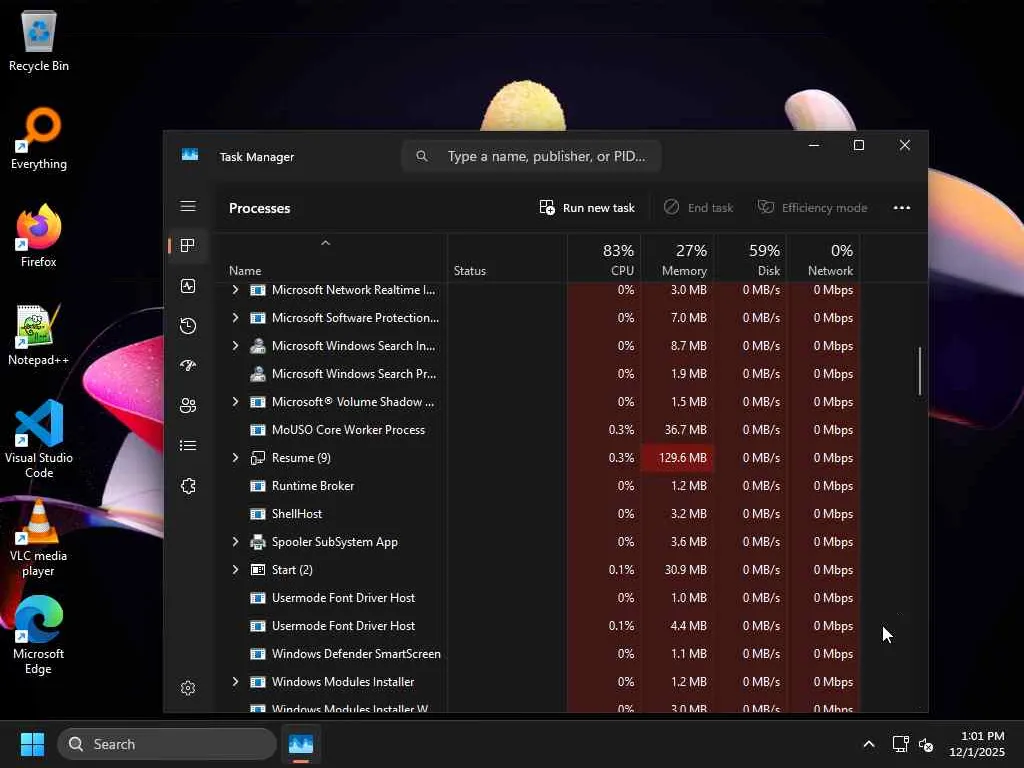1024x768 pixels.
Task: Select the Windows Defender SmartScreen row
Action: [x=539, y=654]
